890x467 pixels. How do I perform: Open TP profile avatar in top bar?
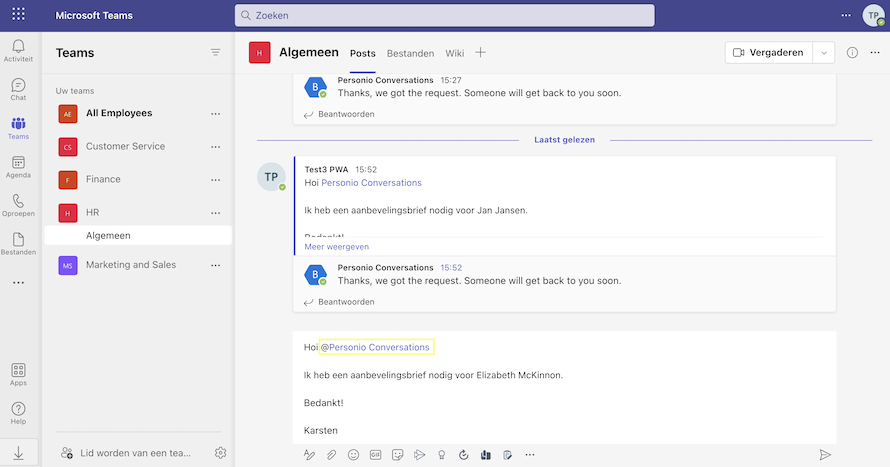click(x=873, y=15)
